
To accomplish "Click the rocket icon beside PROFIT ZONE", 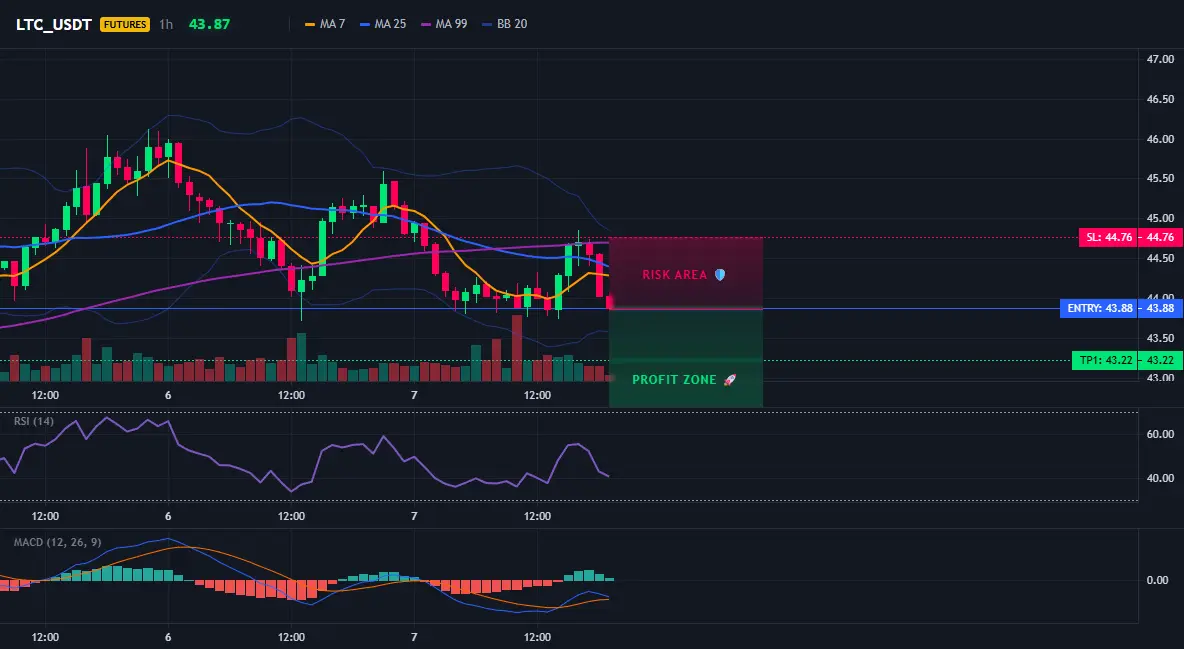I will click(729, 380).
